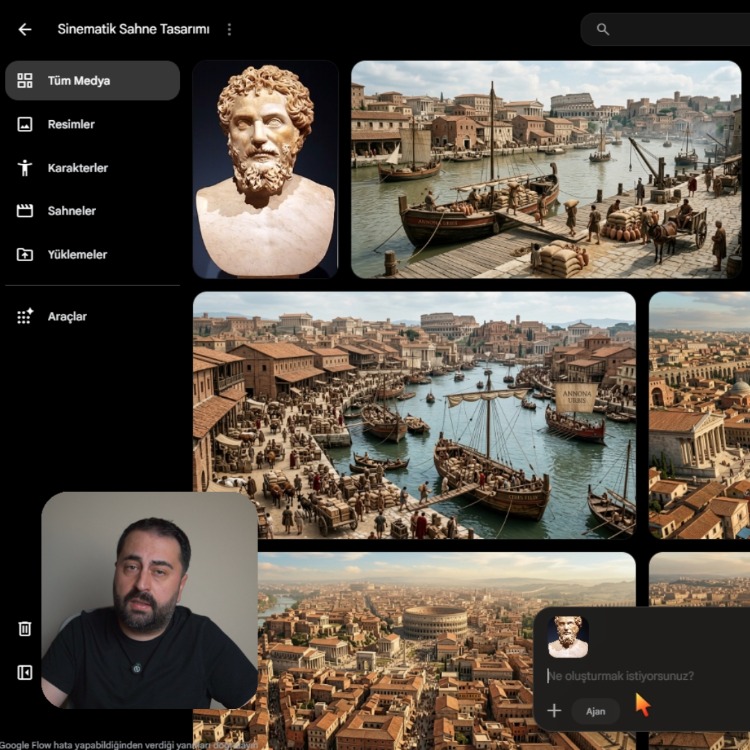The width and height of the screenshot is (750, 750).
Task: Toggle the Ajan mode button
Action: pos(596,711)
